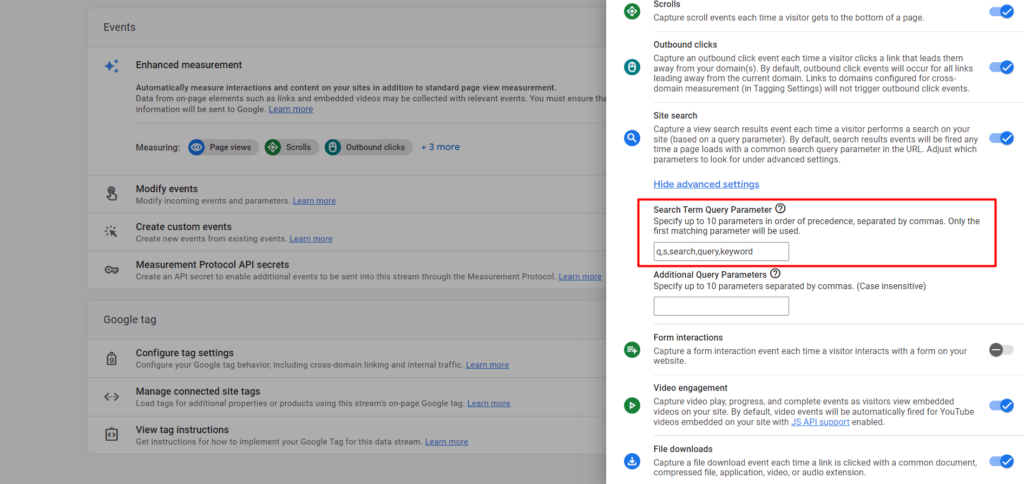This screenshot has width=1024, height=484.
Task: Enable the Form interactions toggle
Action: point(1001,349)
